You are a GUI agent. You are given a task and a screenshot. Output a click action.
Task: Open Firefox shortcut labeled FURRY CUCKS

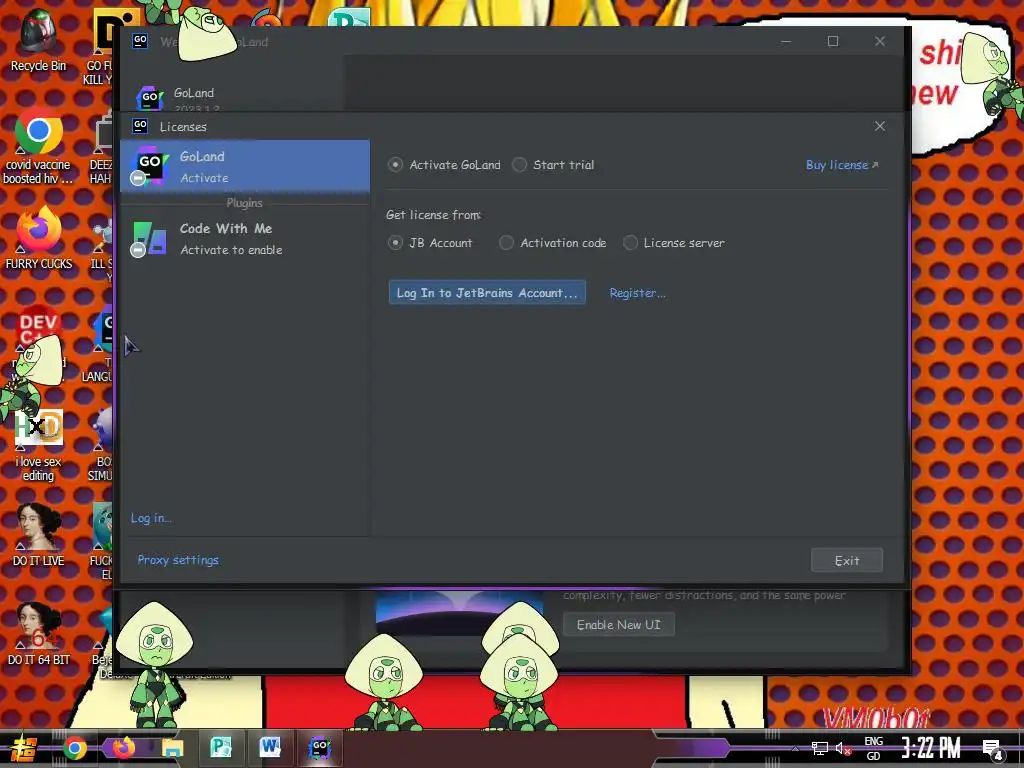39,238
